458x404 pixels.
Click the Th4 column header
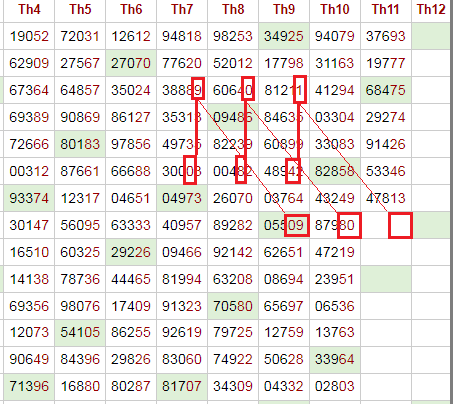click(29, 9)
